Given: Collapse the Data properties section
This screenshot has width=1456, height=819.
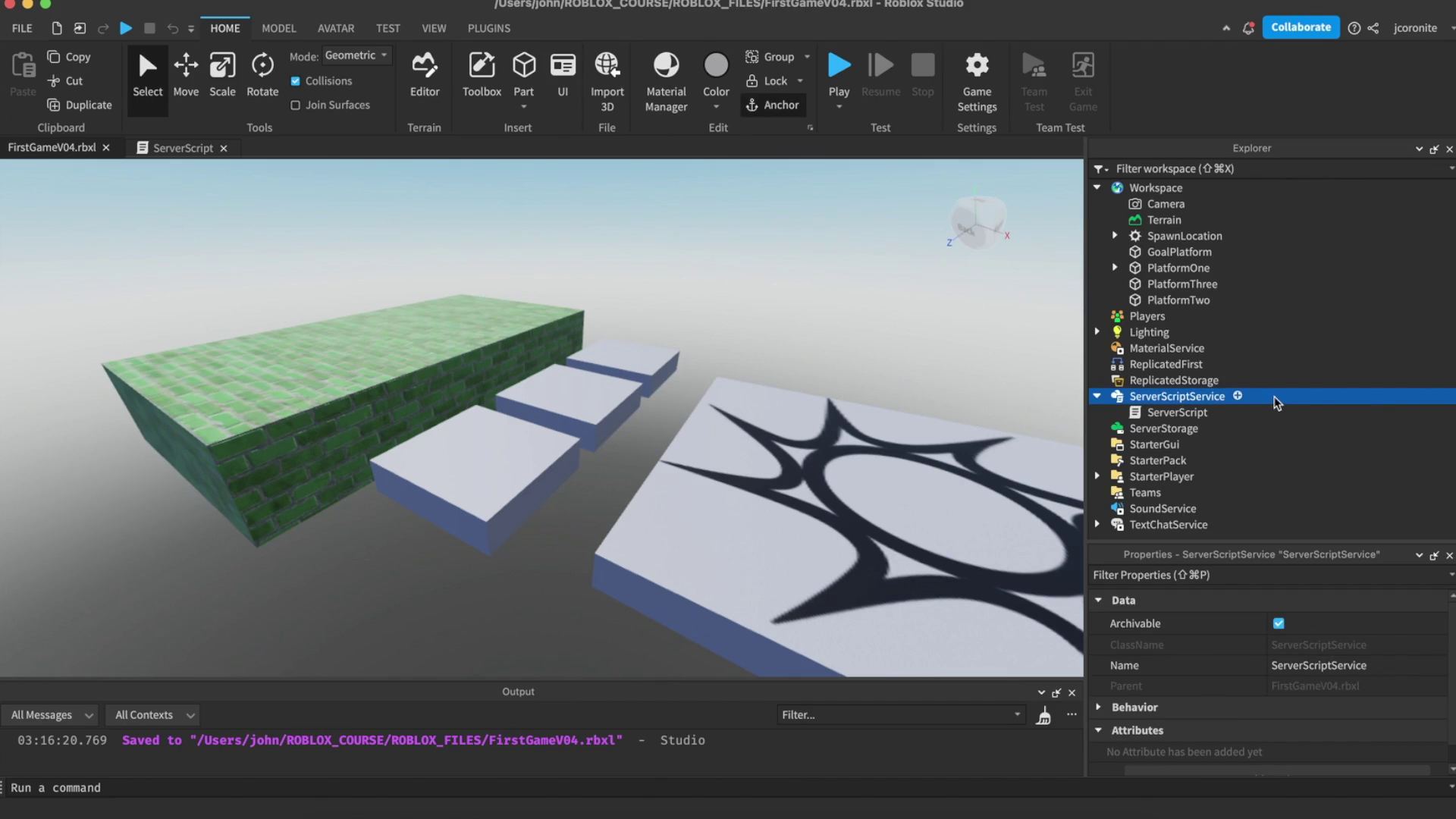Looking at the screenshot, I should pos(1098,600).
